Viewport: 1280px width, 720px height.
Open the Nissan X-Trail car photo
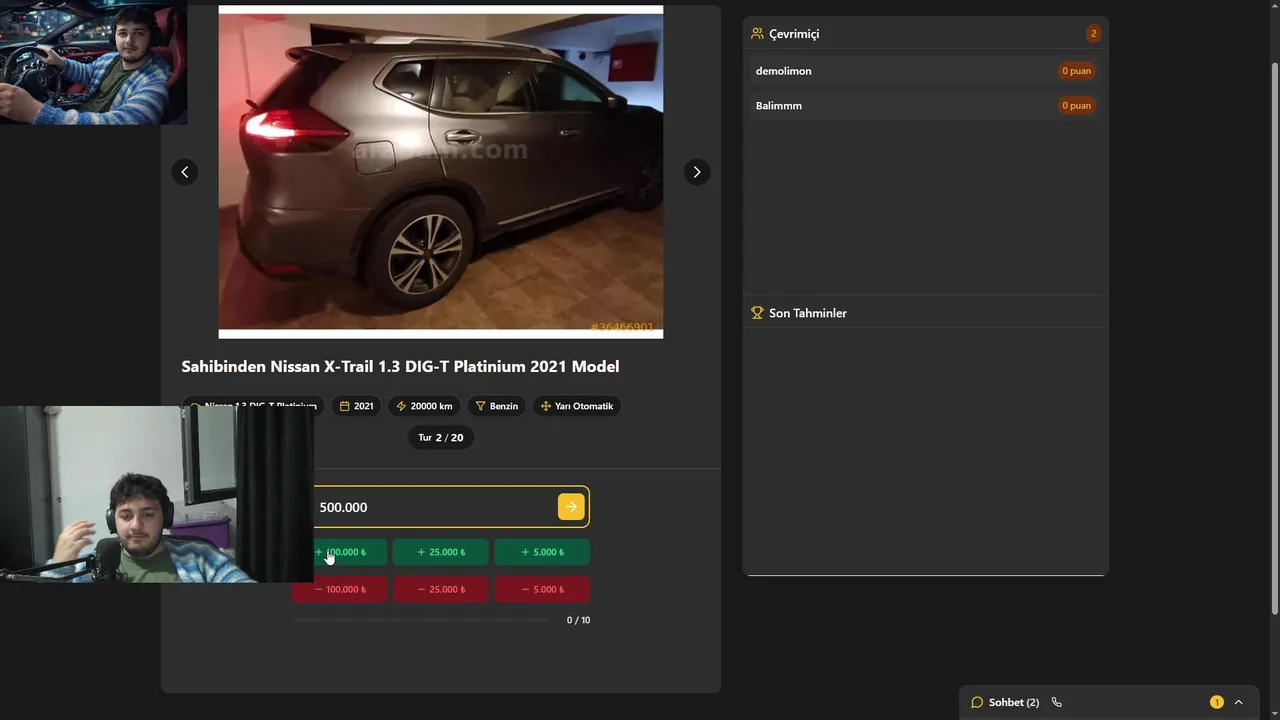tap(440, 172)
